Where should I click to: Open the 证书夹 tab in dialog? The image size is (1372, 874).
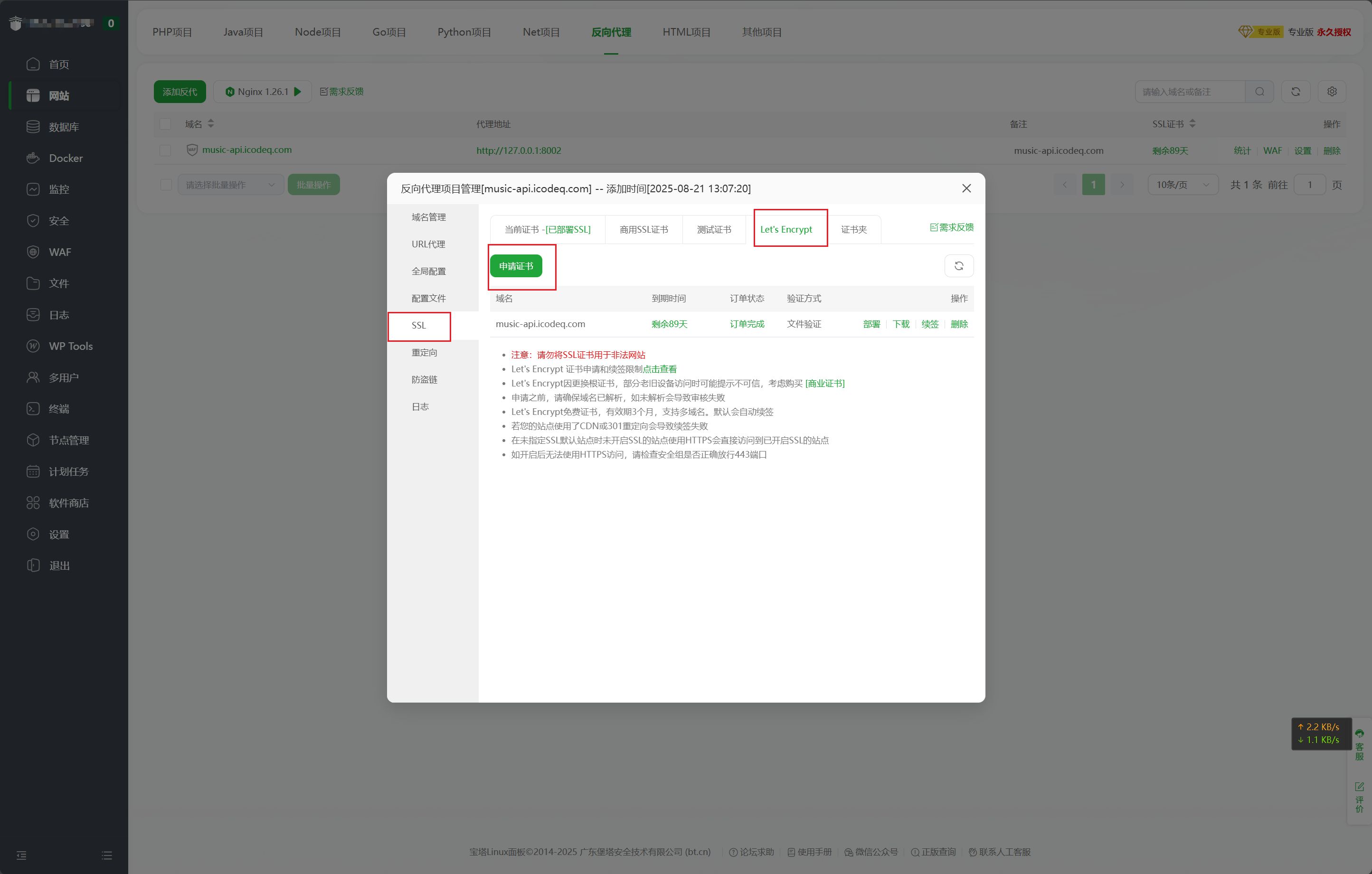854,230
